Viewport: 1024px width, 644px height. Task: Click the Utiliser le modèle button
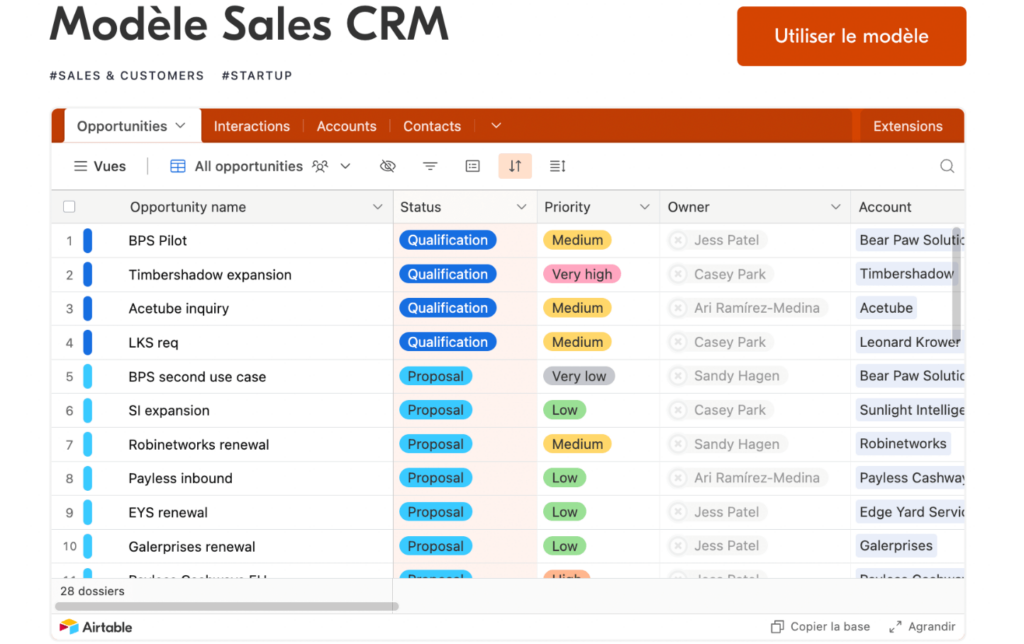851,35
